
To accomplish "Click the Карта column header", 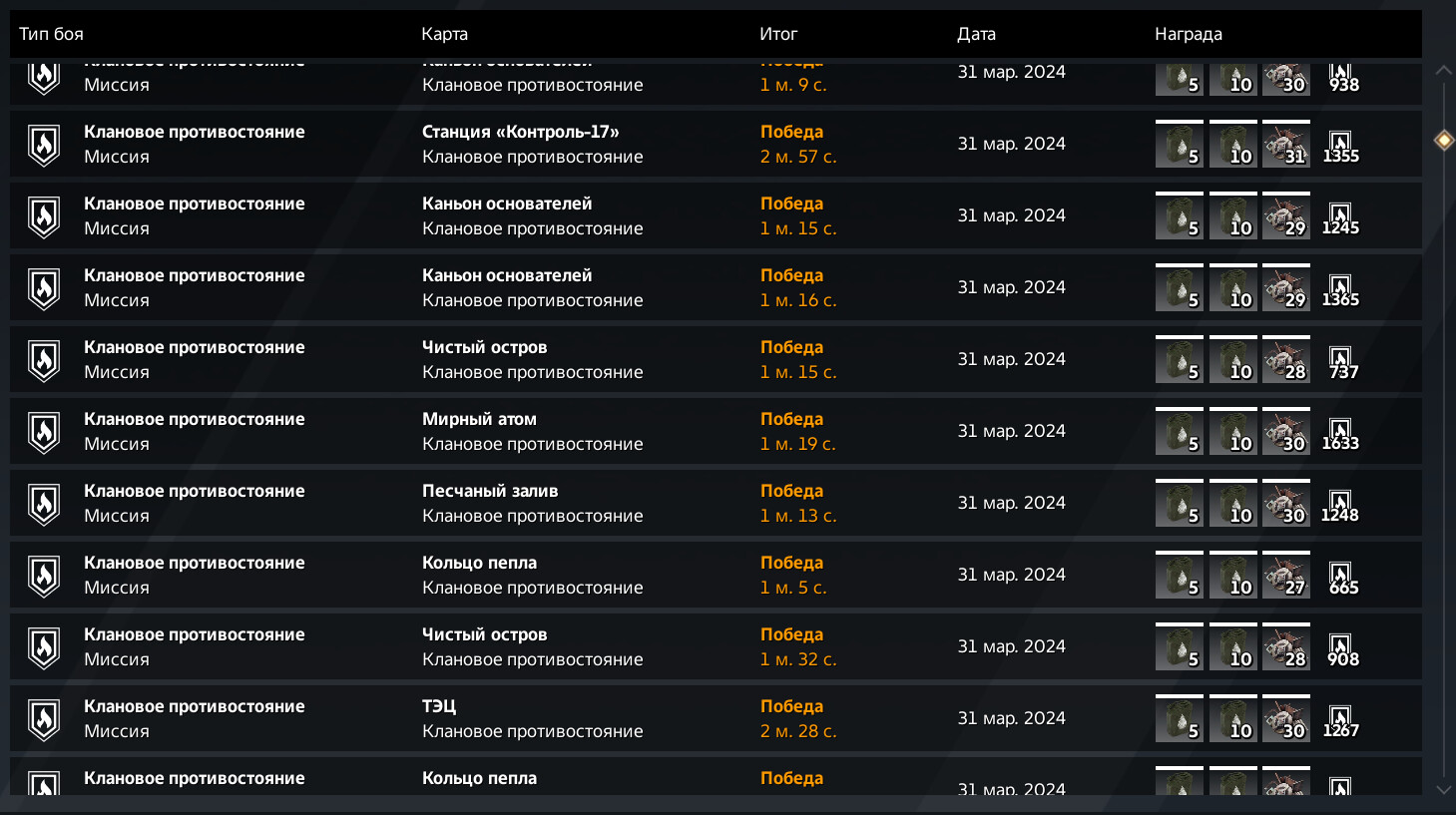I will 444,34.
